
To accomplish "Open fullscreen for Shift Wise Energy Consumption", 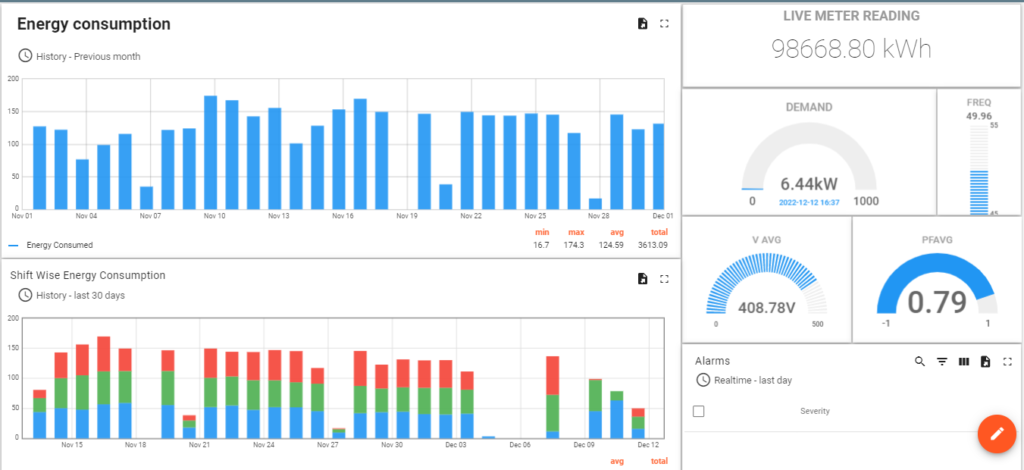I will 664,279.
